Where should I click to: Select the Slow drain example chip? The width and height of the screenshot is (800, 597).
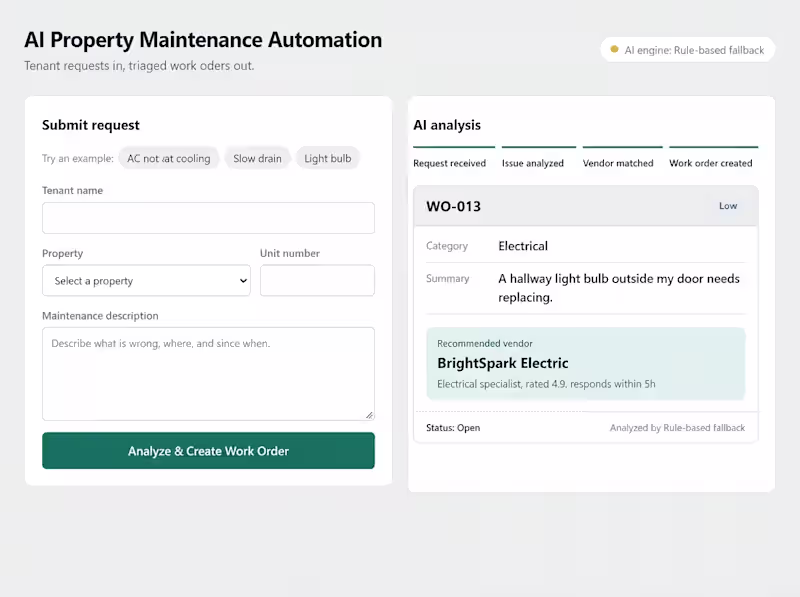click(x=257, y=158)
